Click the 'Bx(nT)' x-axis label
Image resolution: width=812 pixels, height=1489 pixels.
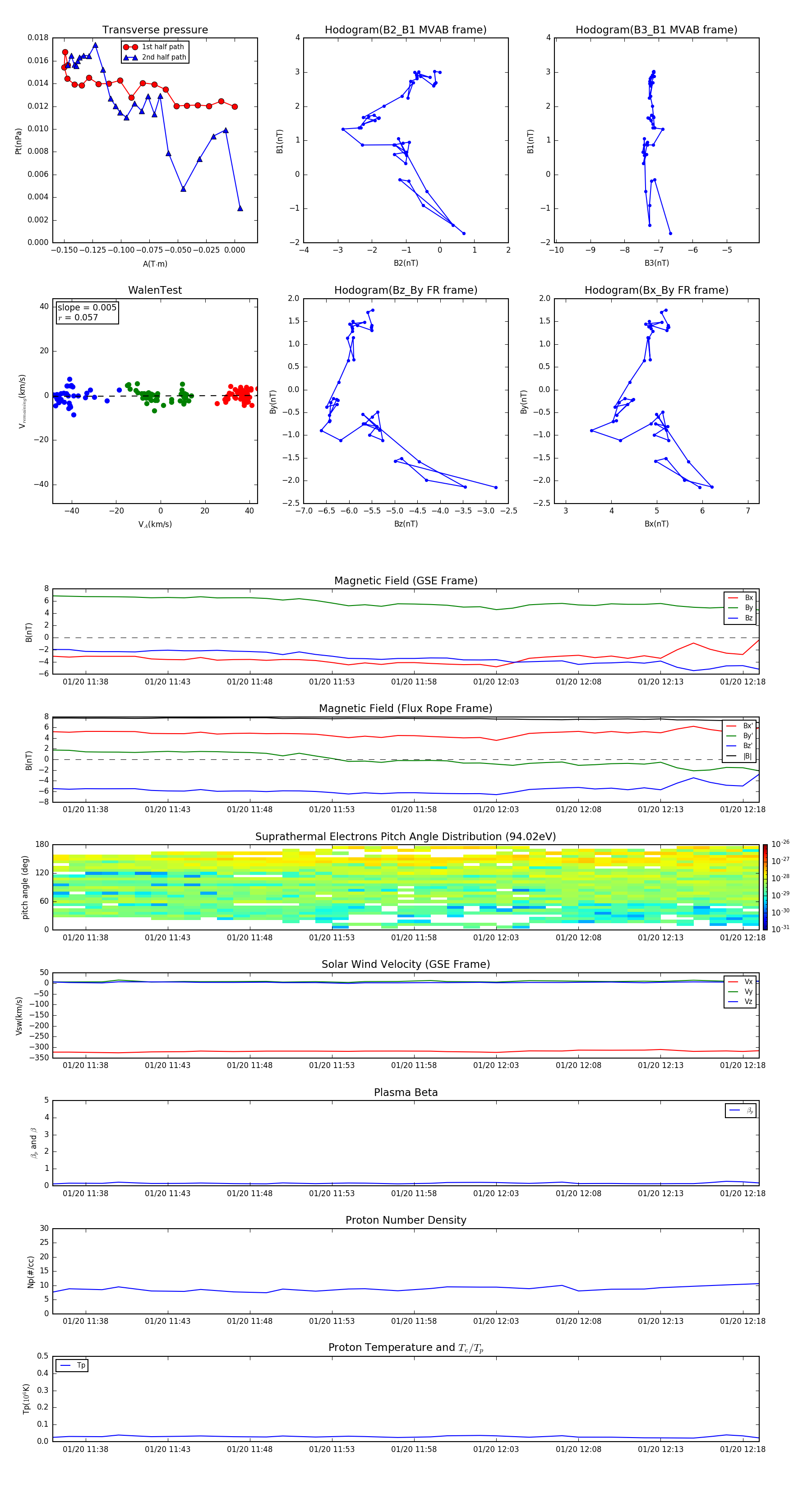tap(656, 524)
